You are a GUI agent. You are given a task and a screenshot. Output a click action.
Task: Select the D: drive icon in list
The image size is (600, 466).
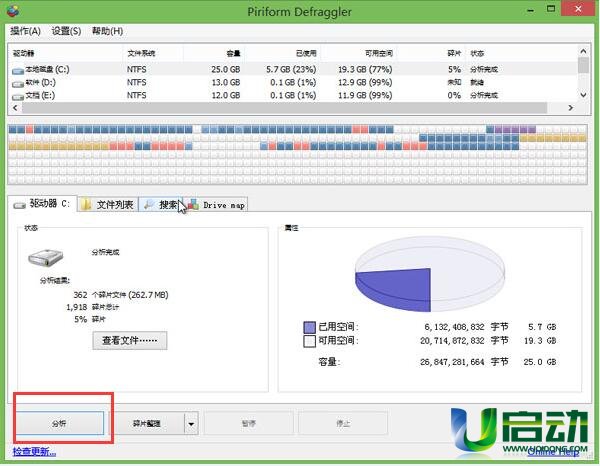pyautogui.click(x=18, y=84)
